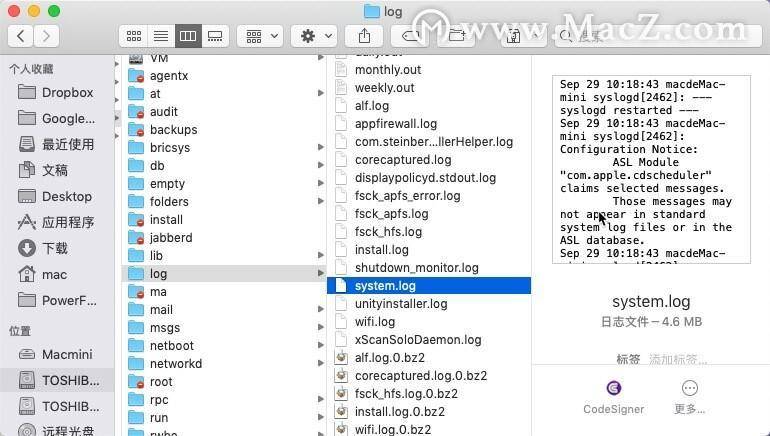The width and height of the screenshot is (770, 436).
Task: Open the group-by arrangement dropdown
Action: click(x=262, y=36)
